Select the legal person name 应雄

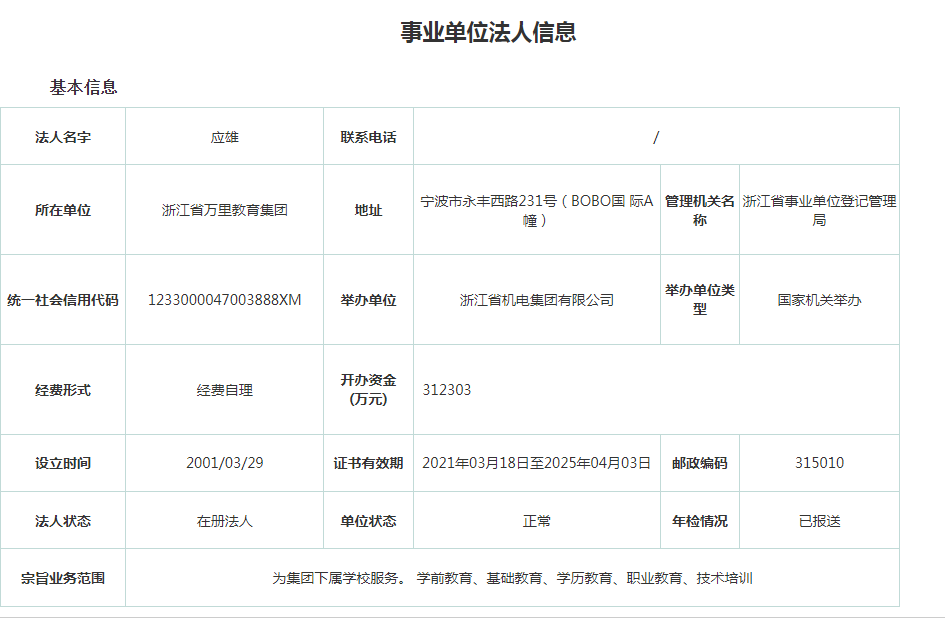(223, 135)
